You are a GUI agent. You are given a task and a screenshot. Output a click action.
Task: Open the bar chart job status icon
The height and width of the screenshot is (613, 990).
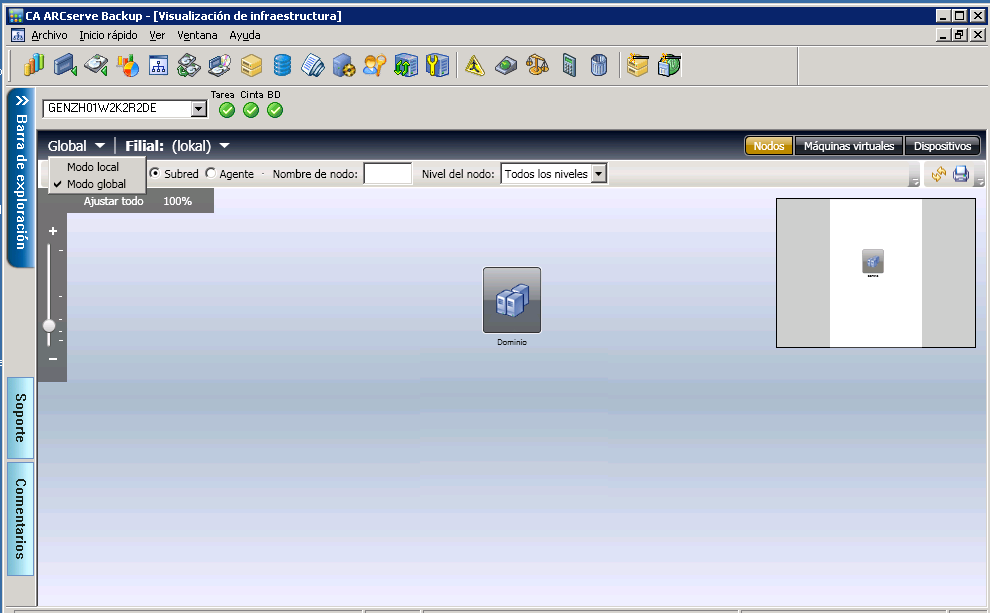click(34, 65)
